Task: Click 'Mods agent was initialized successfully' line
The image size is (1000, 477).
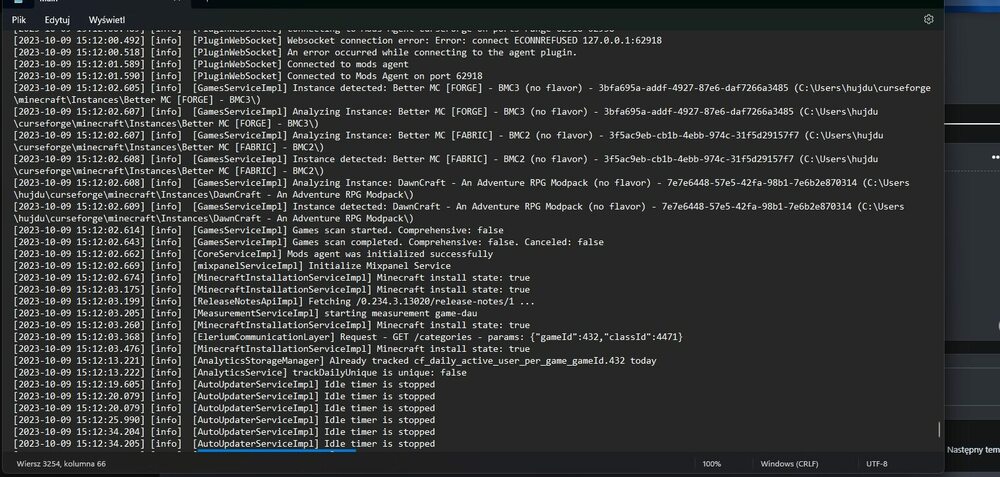Action: pyautogui.click(x=253, y=254)
